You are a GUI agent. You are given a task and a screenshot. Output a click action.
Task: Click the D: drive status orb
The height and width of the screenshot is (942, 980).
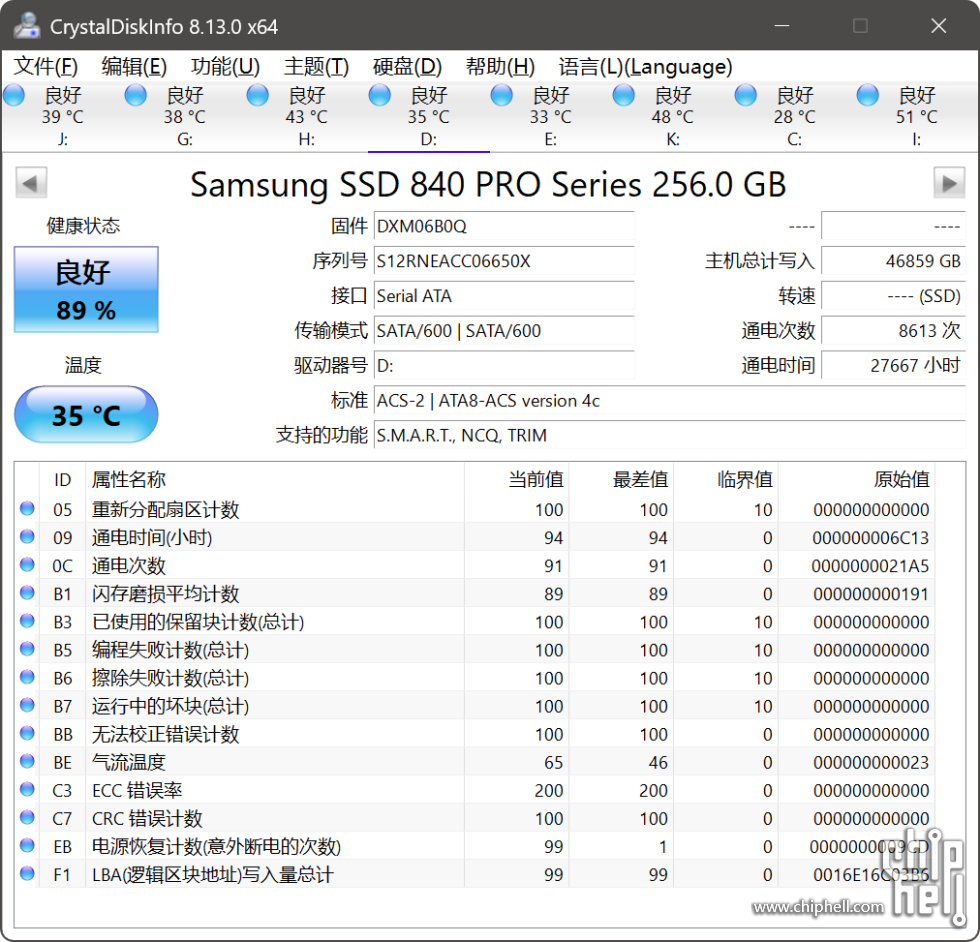(x=379, y=96)
